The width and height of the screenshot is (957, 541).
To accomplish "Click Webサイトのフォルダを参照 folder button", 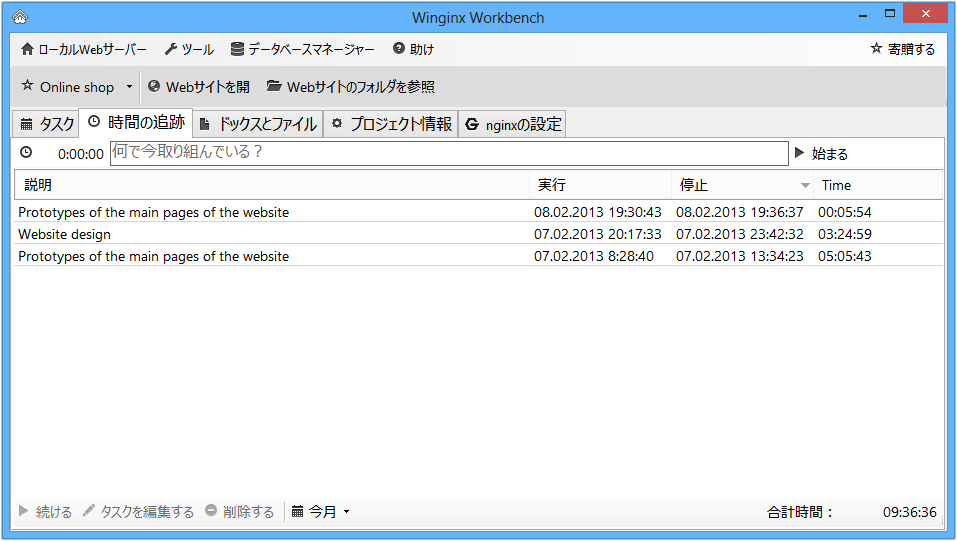I will click(x=351, y=87).
